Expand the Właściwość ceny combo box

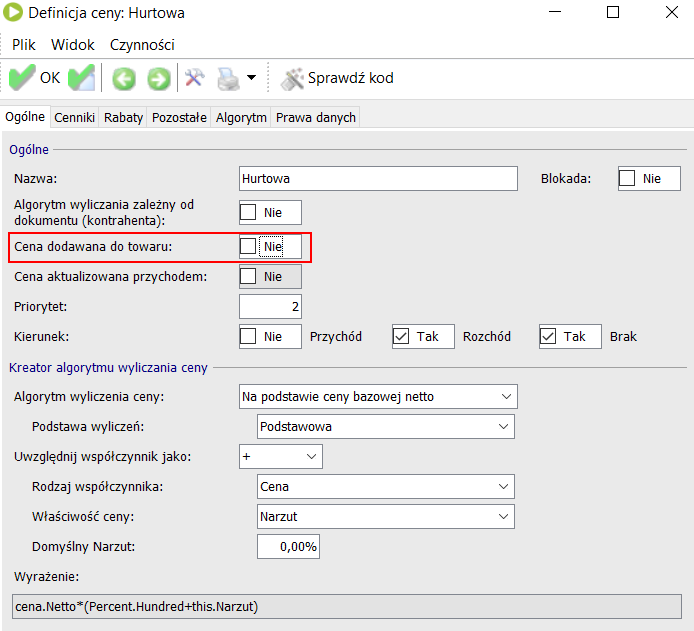pyautogui.click(x=385, y=517)
